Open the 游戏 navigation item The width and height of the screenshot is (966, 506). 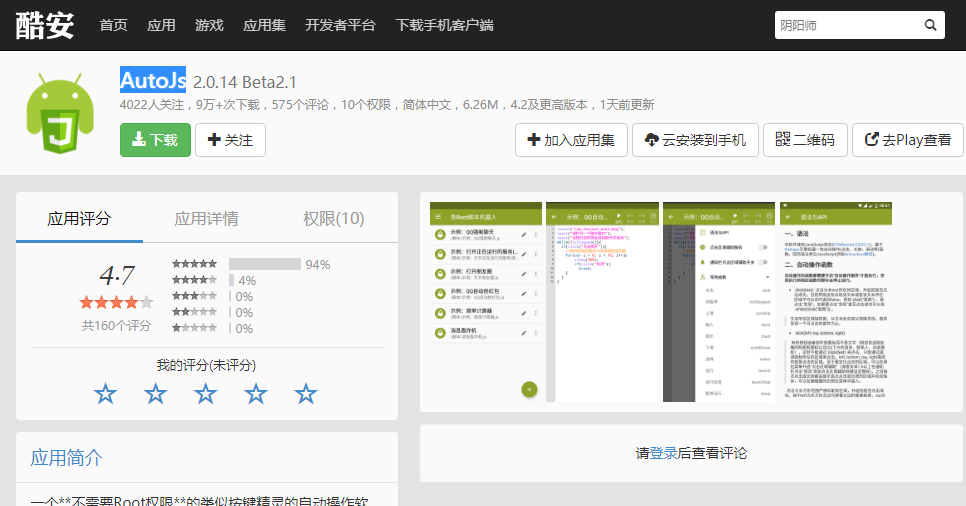(x=209, y=25)
